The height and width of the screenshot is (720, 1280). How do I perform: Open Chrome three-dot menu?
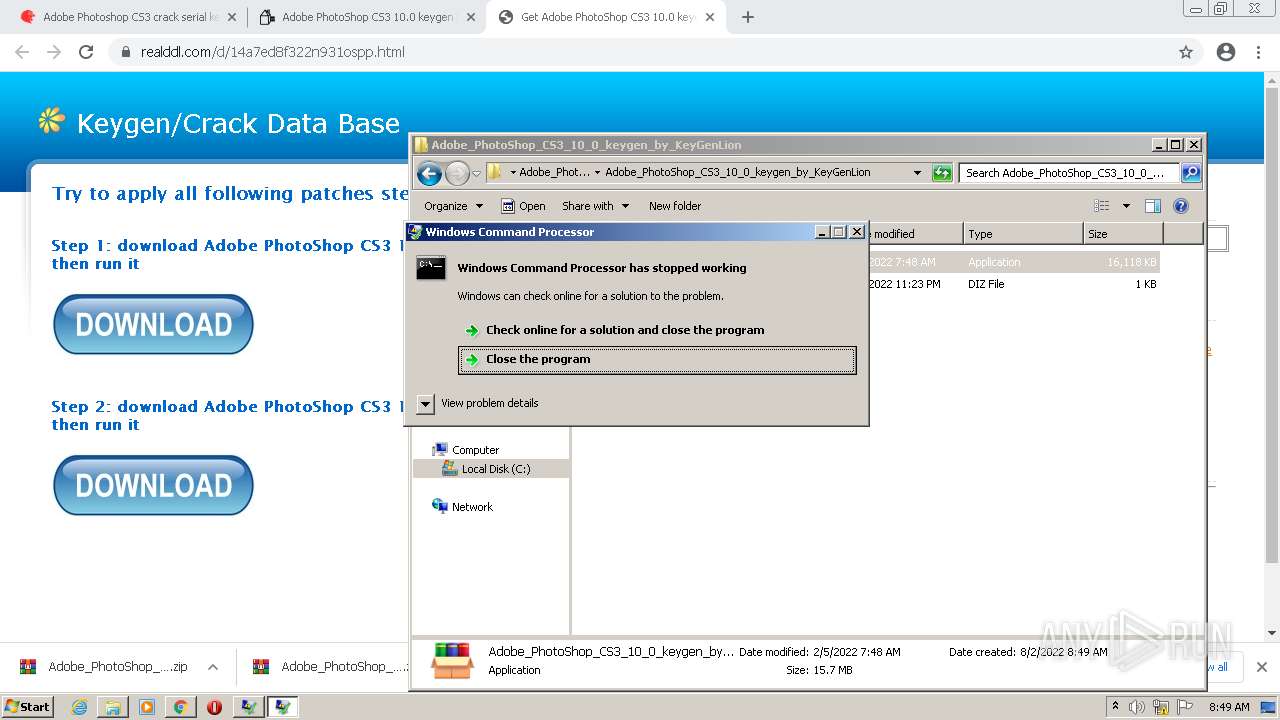pyautogui.click(x=1258, y=52)
